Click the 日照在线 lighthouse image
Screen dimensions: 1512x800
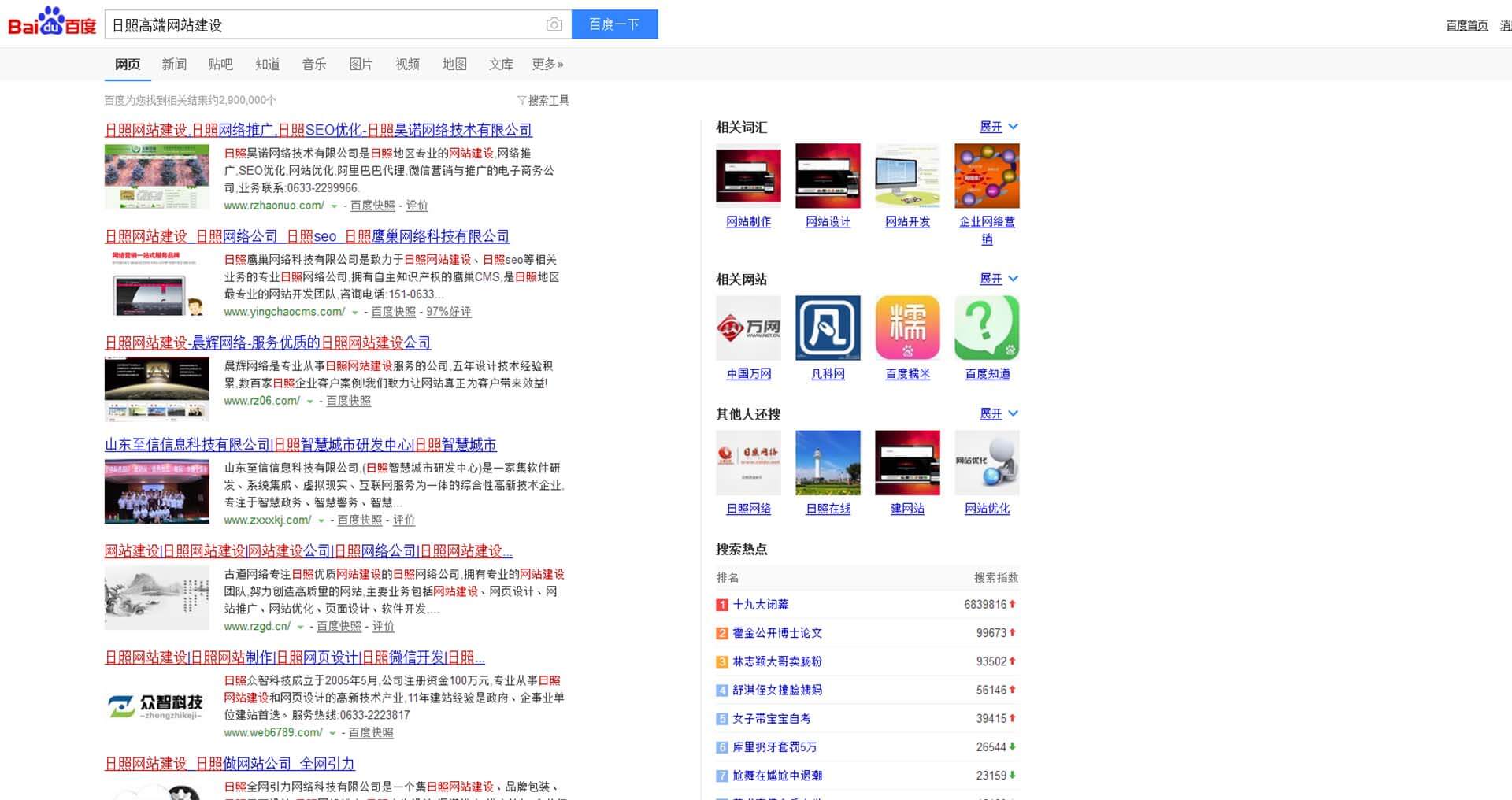pos(828,463)
